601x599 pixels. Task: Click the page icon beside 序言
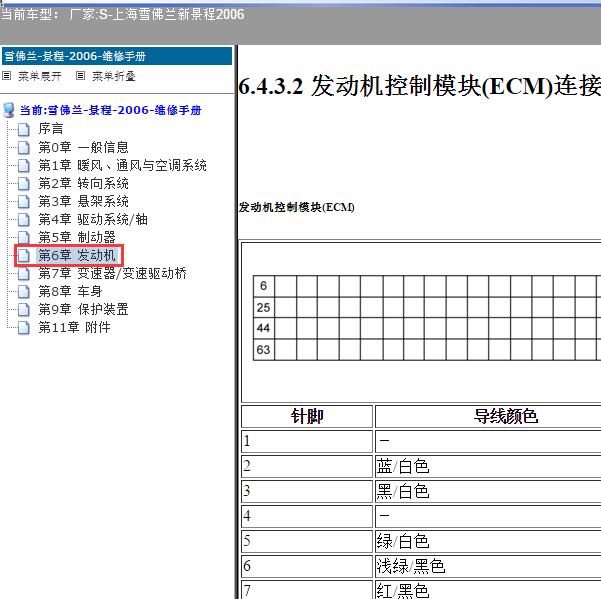pyautogui.click(x=24, y=129)
